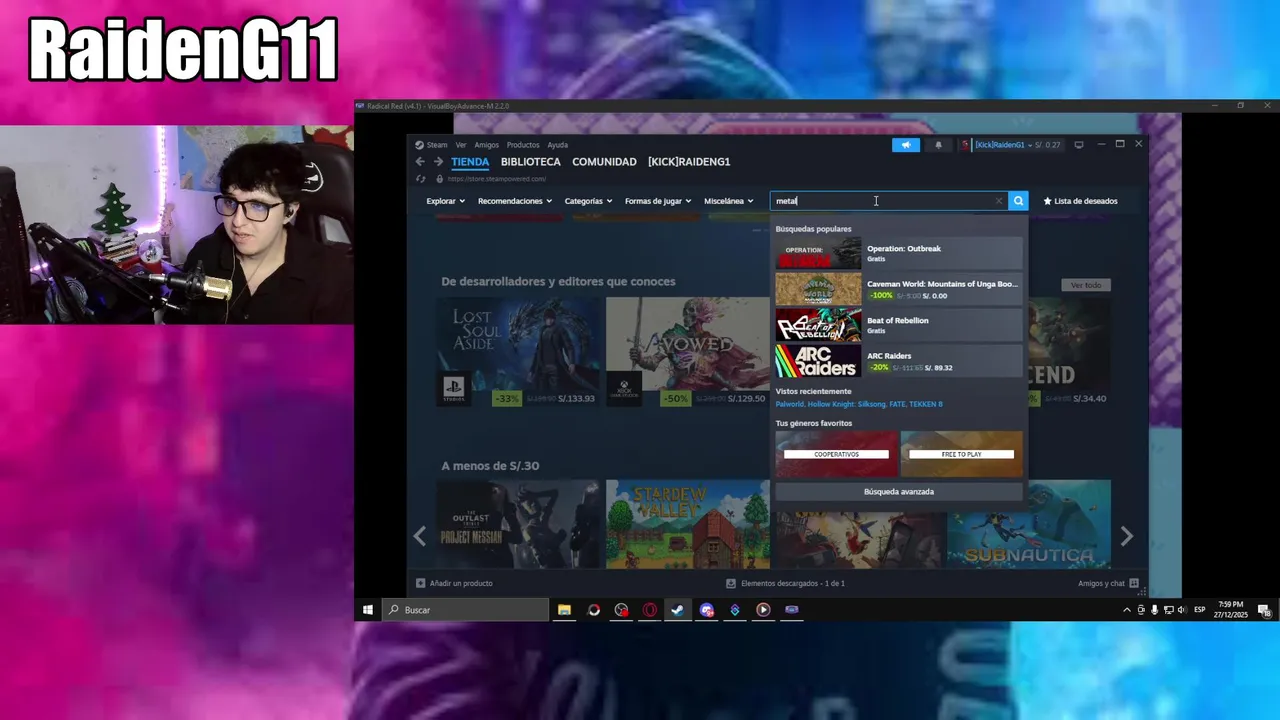Image resolution: width=1280 pixels, height=720 pixels.
Task: Click the Steam announcements megaphone icon
Action: (905, 145)
